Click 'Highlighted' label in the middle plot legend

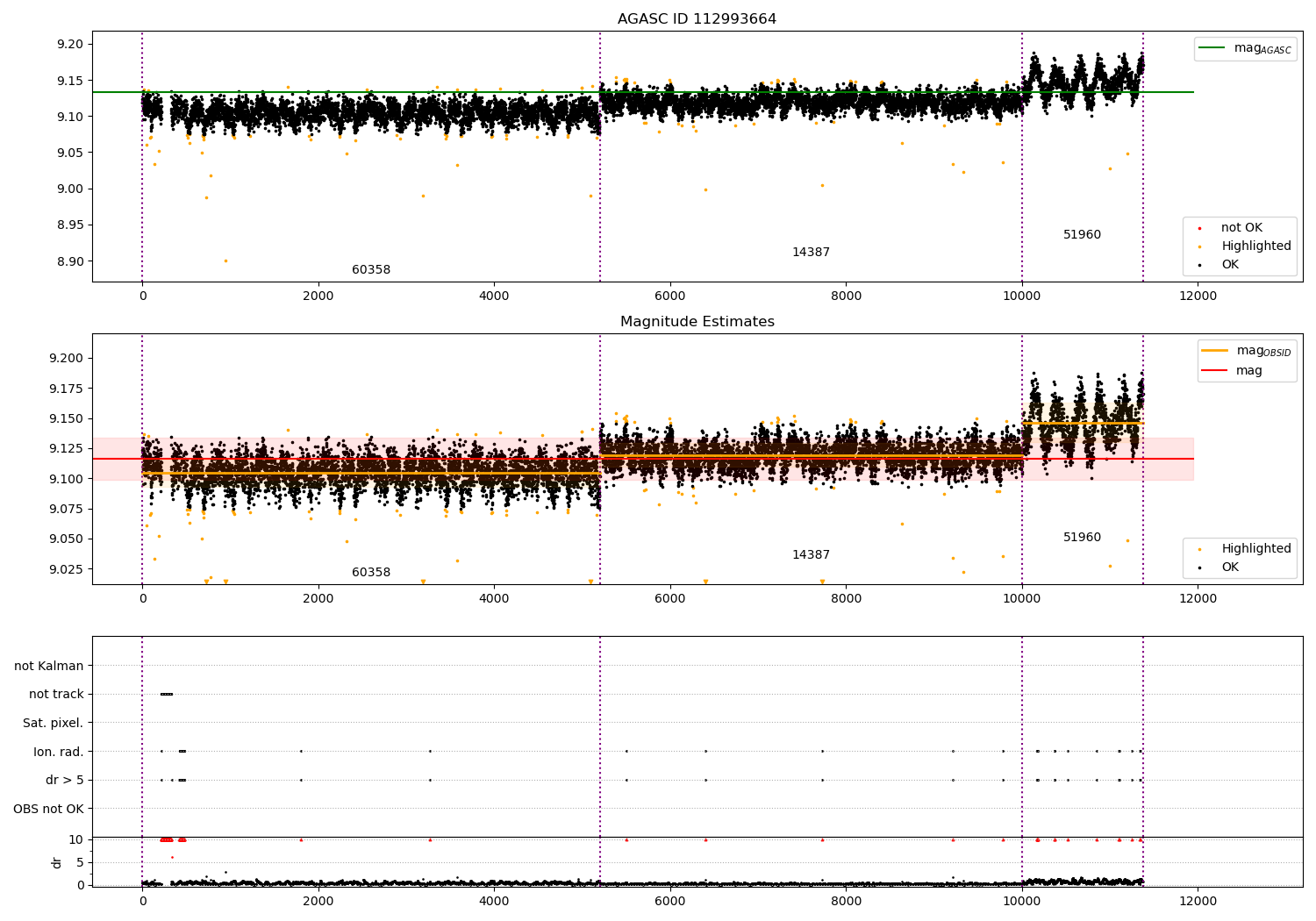pyautogui.click(x=1256, y=549)
